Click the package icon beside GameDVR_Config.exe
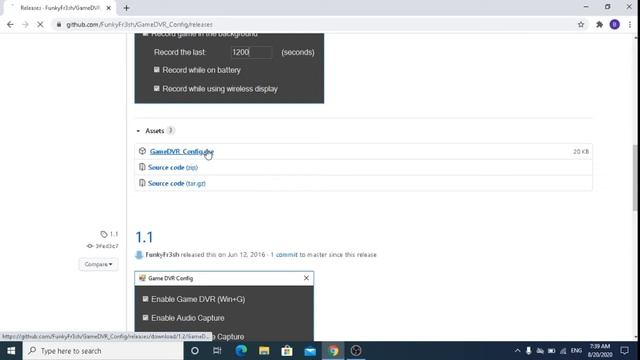Viewport: 640px width, 360px height. click(x=142, y=151)
